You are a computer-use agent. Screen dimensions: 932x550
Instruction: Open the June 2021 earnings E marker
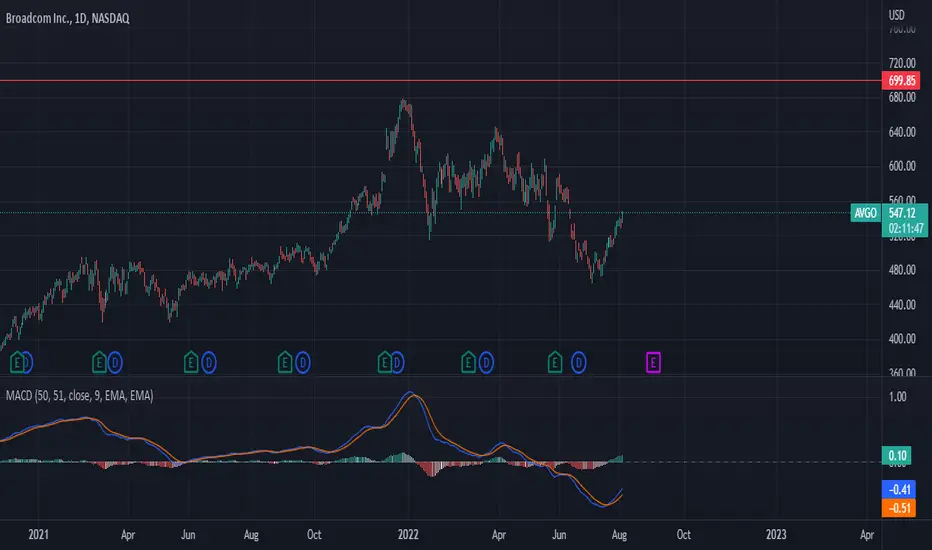[191, 362]
